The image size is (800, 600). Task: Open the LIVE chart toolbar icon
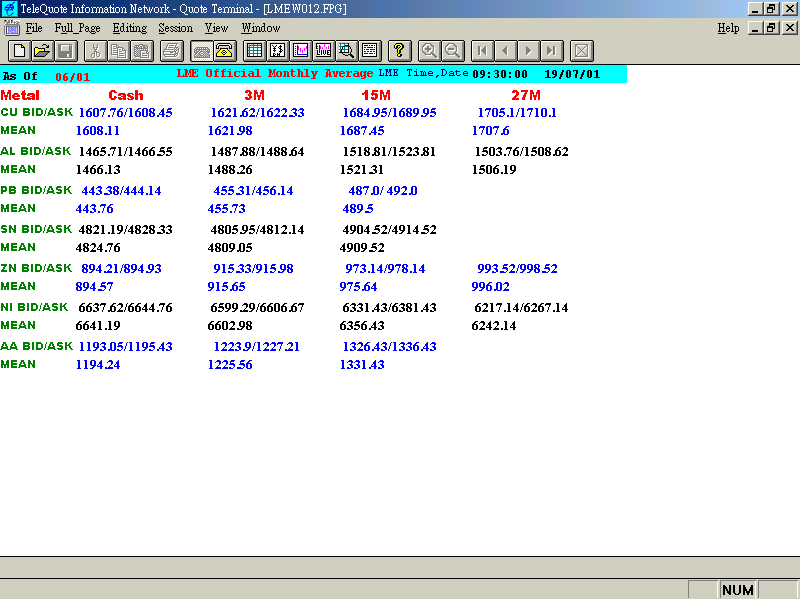324,51
